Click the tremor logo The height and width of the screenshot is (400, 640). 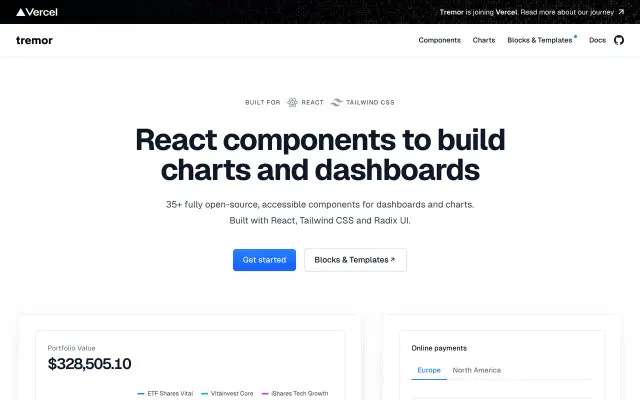tap(34, 40)
